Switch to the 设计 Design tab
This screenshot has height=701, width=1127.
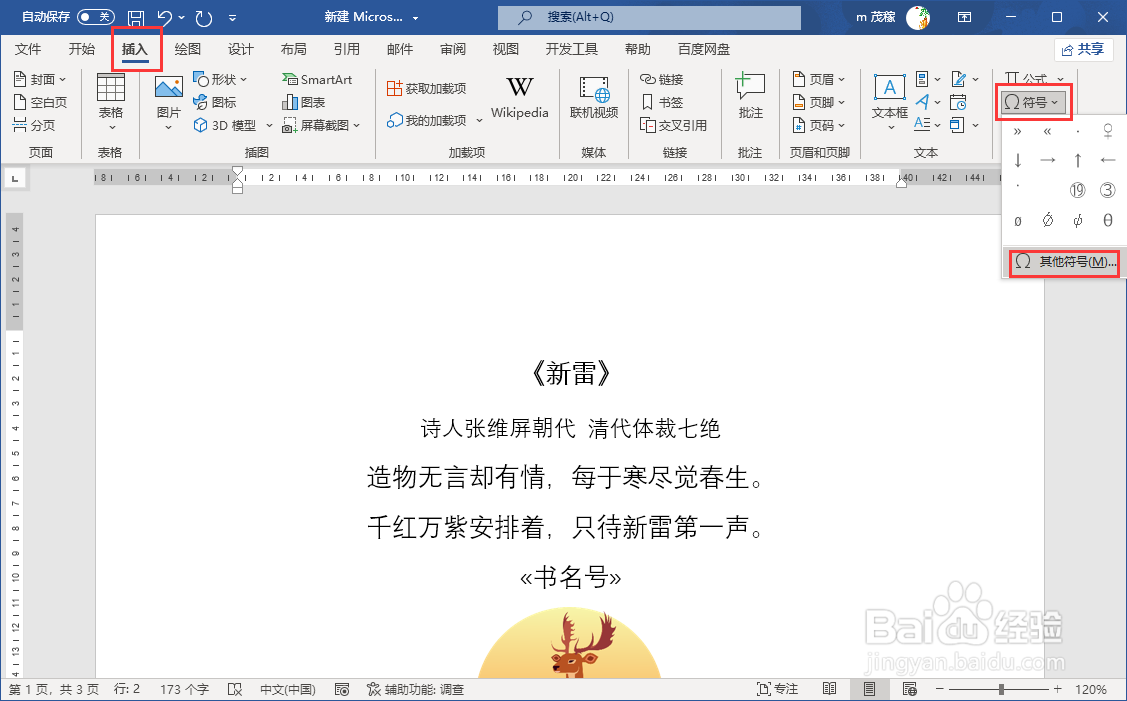(x=240, y=49)
